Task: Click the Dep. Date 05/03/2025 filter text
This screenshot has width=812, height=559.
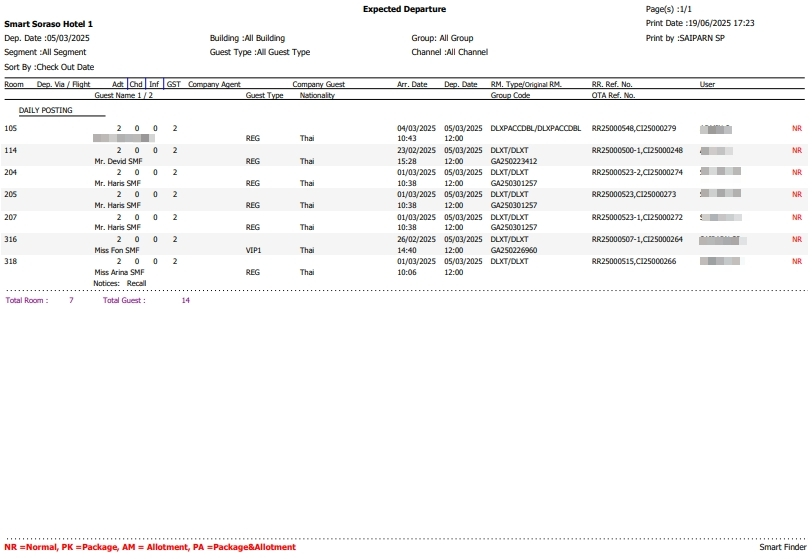Action: point(47,38)
